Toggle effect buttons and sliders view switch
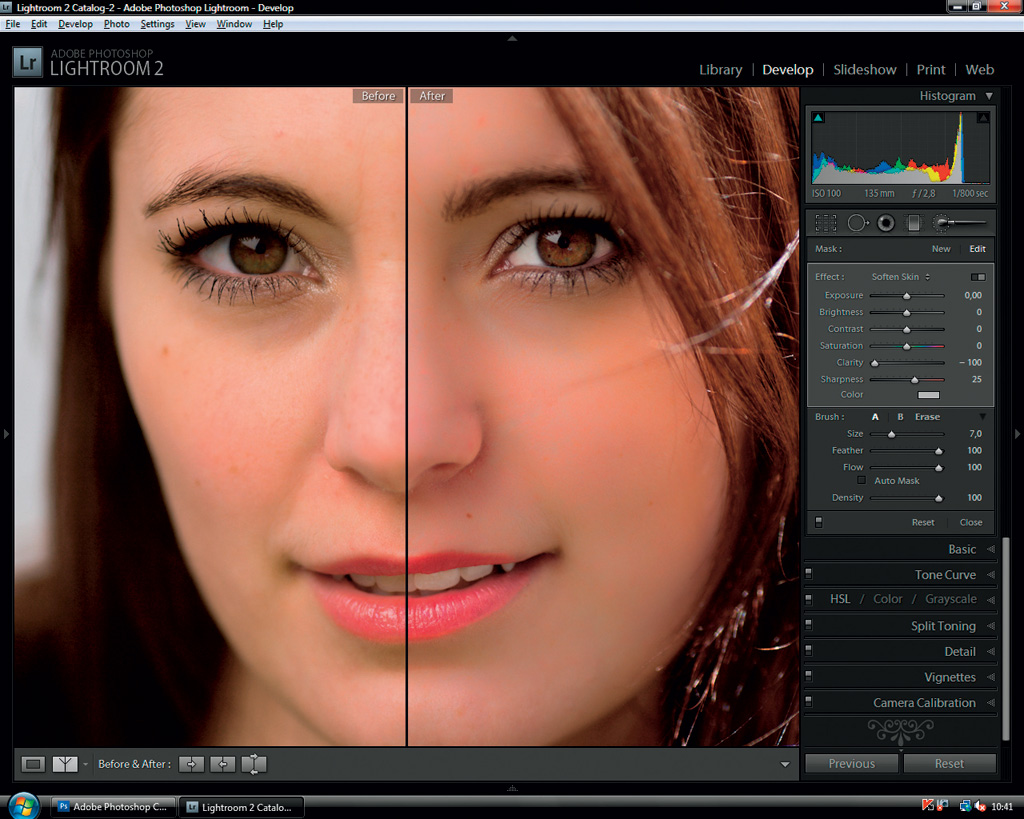1024x819 pixels. [978, 277]
